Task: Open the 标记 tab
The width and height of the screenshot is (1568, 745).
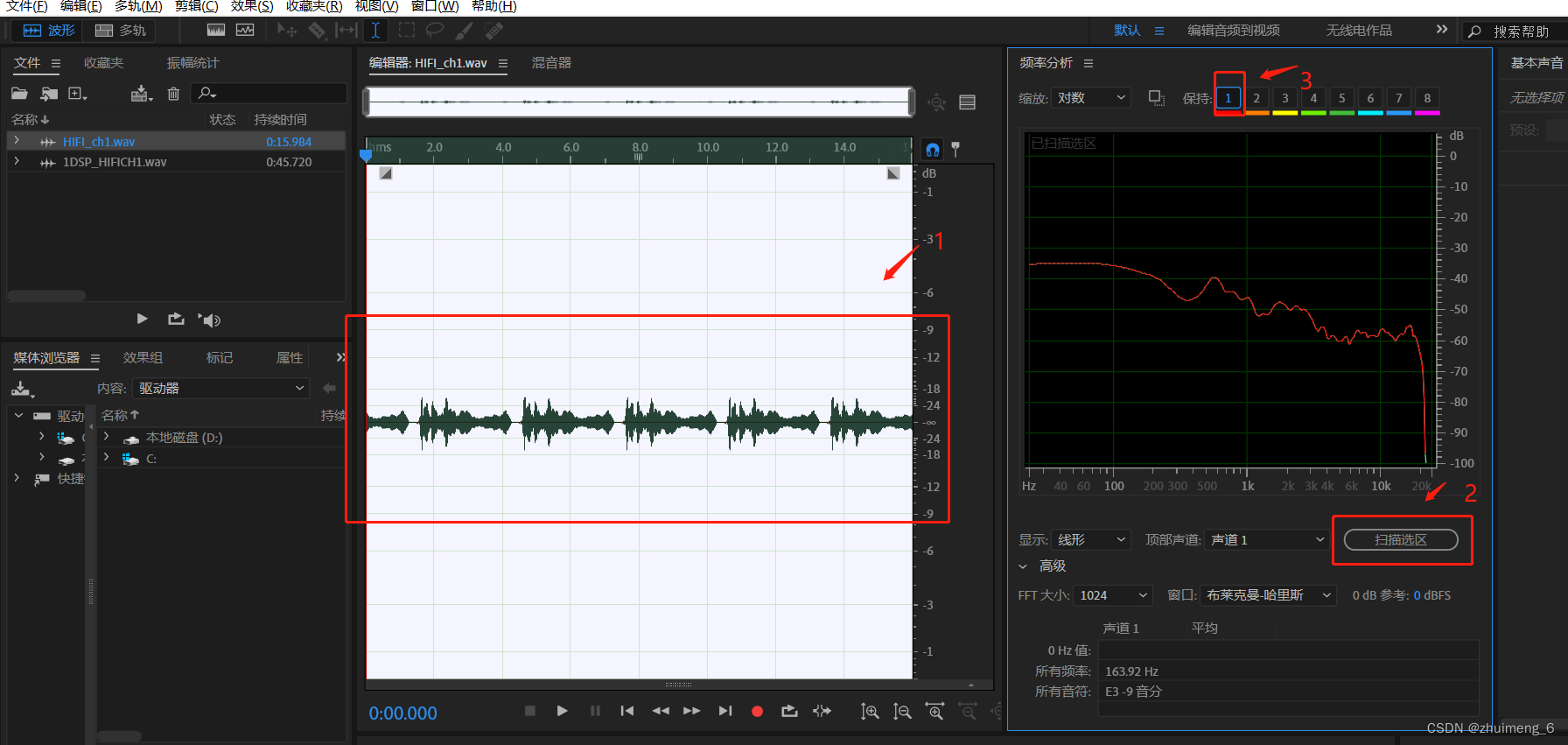Action: pyautogui.click(x=220, y=358)
